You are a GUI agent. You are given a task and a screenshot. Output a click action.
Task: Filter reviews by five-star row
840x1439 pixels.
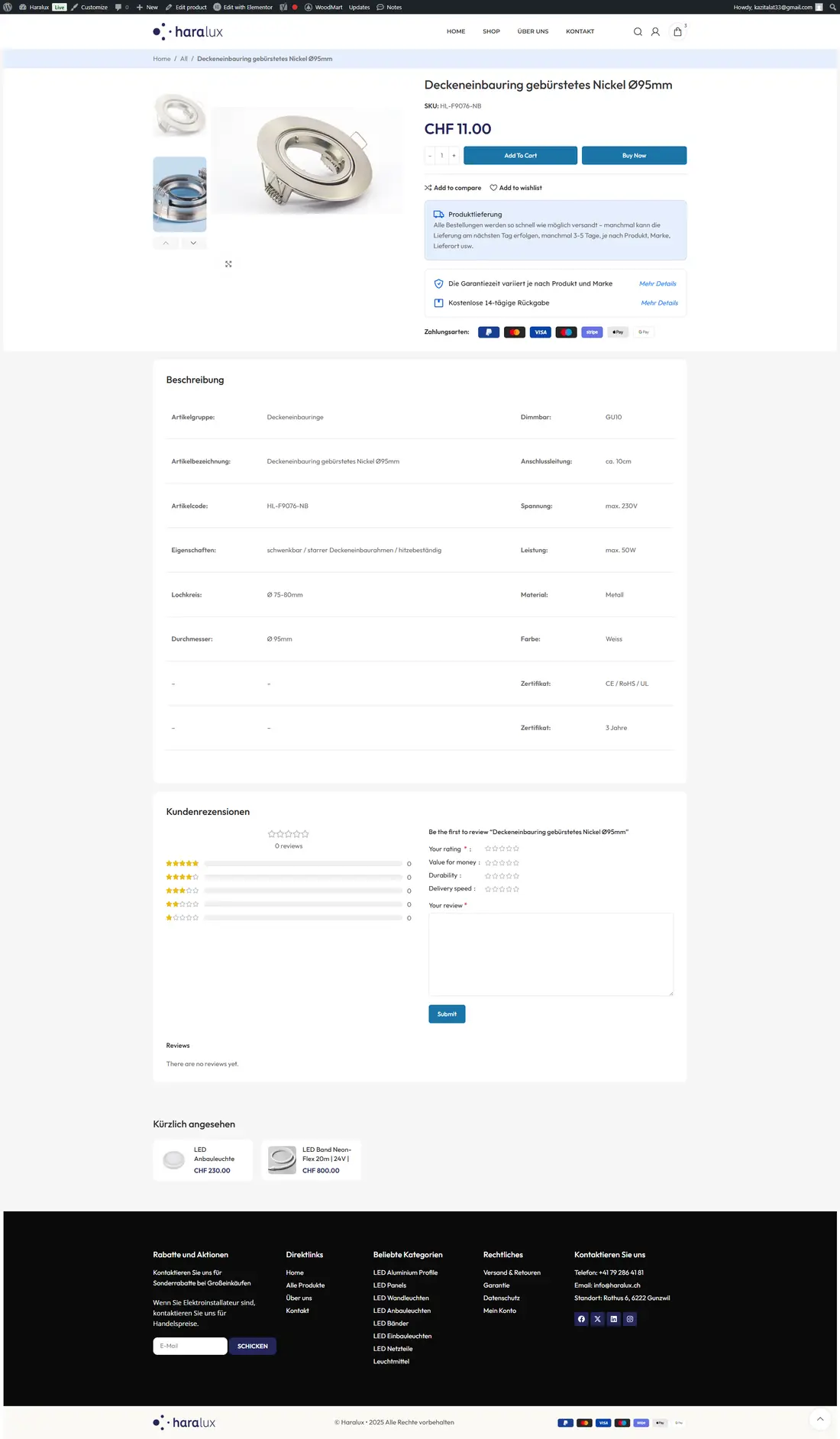[x=289, y=864]
